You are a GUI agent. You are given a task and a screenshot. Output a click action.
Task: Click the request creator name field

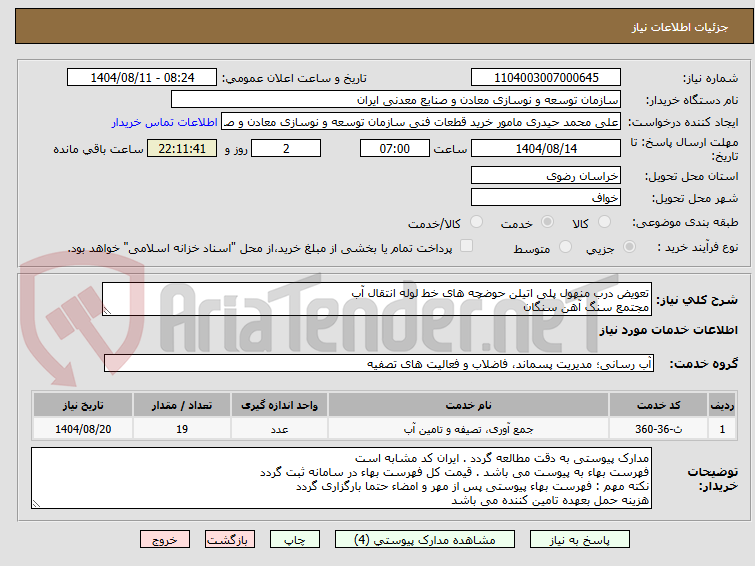click(x=421, y=122)
